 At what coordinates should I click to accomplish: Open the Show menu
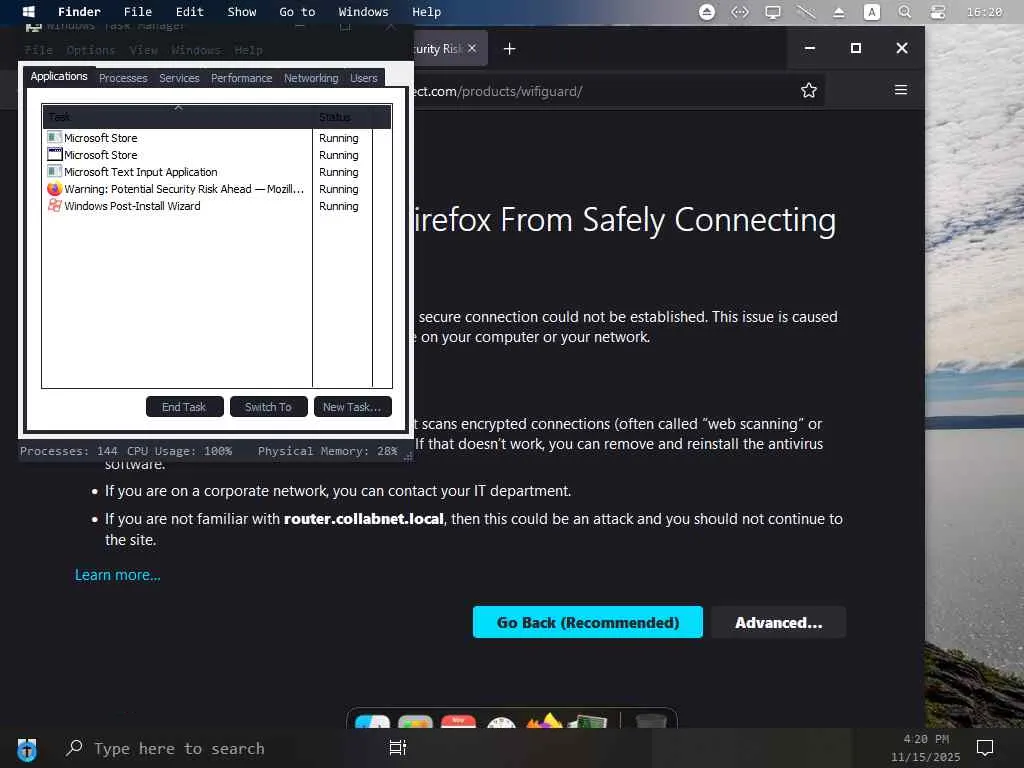(x=242, y=12)
